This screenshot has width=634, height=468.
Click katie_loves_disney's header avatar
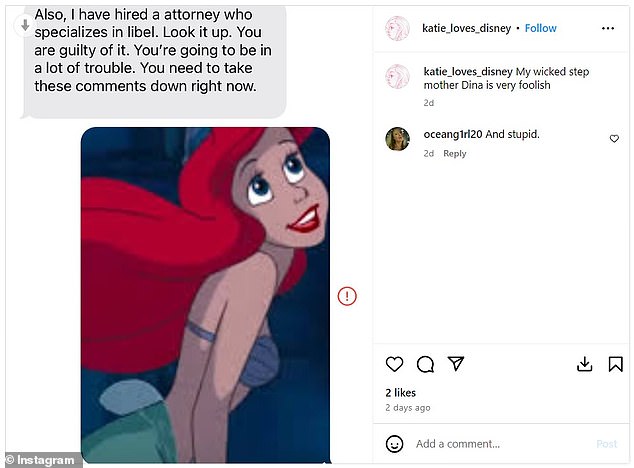397,28
